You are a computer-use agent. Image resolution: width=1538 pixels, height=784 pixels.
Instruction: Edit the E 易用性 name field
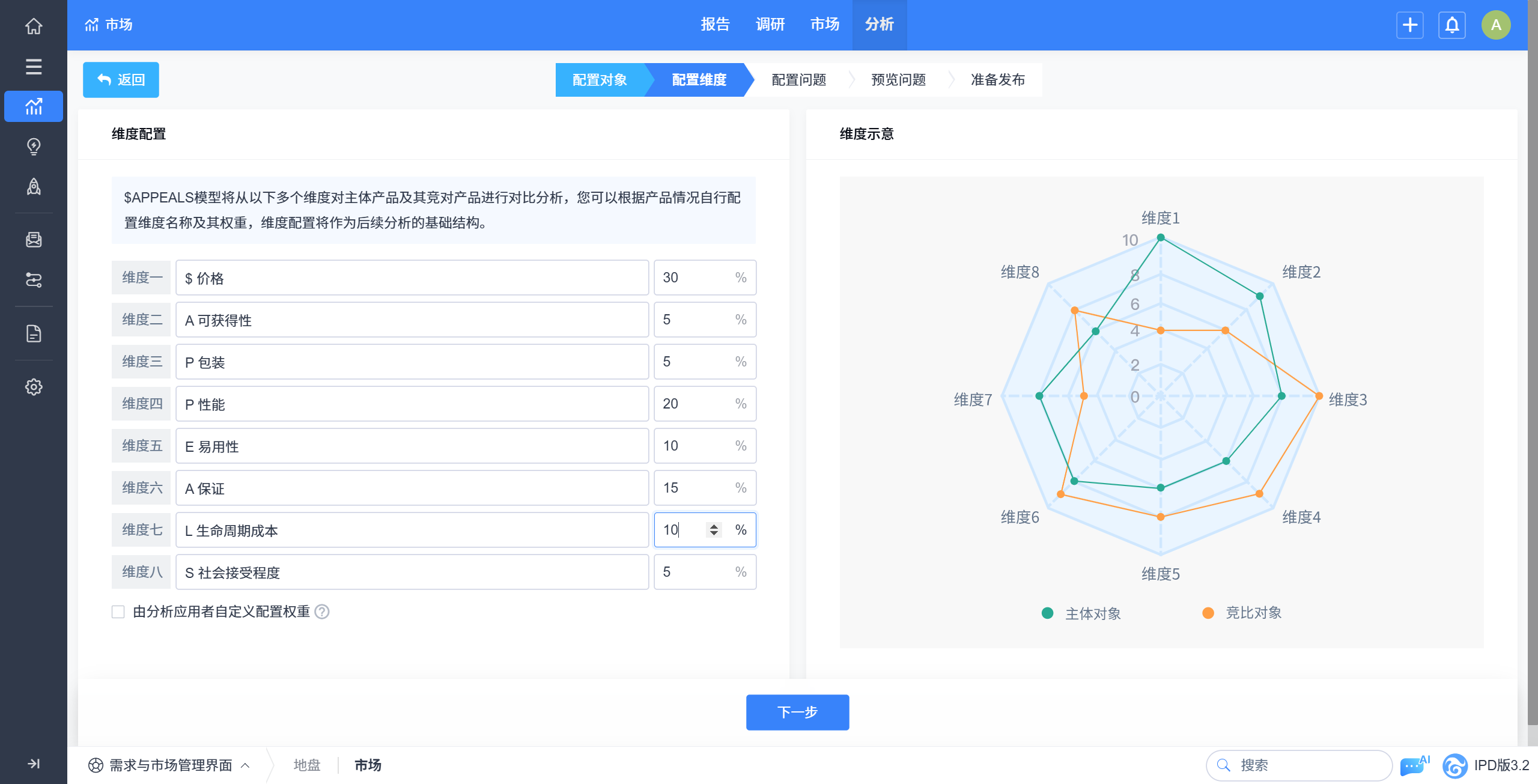(412, 446)
